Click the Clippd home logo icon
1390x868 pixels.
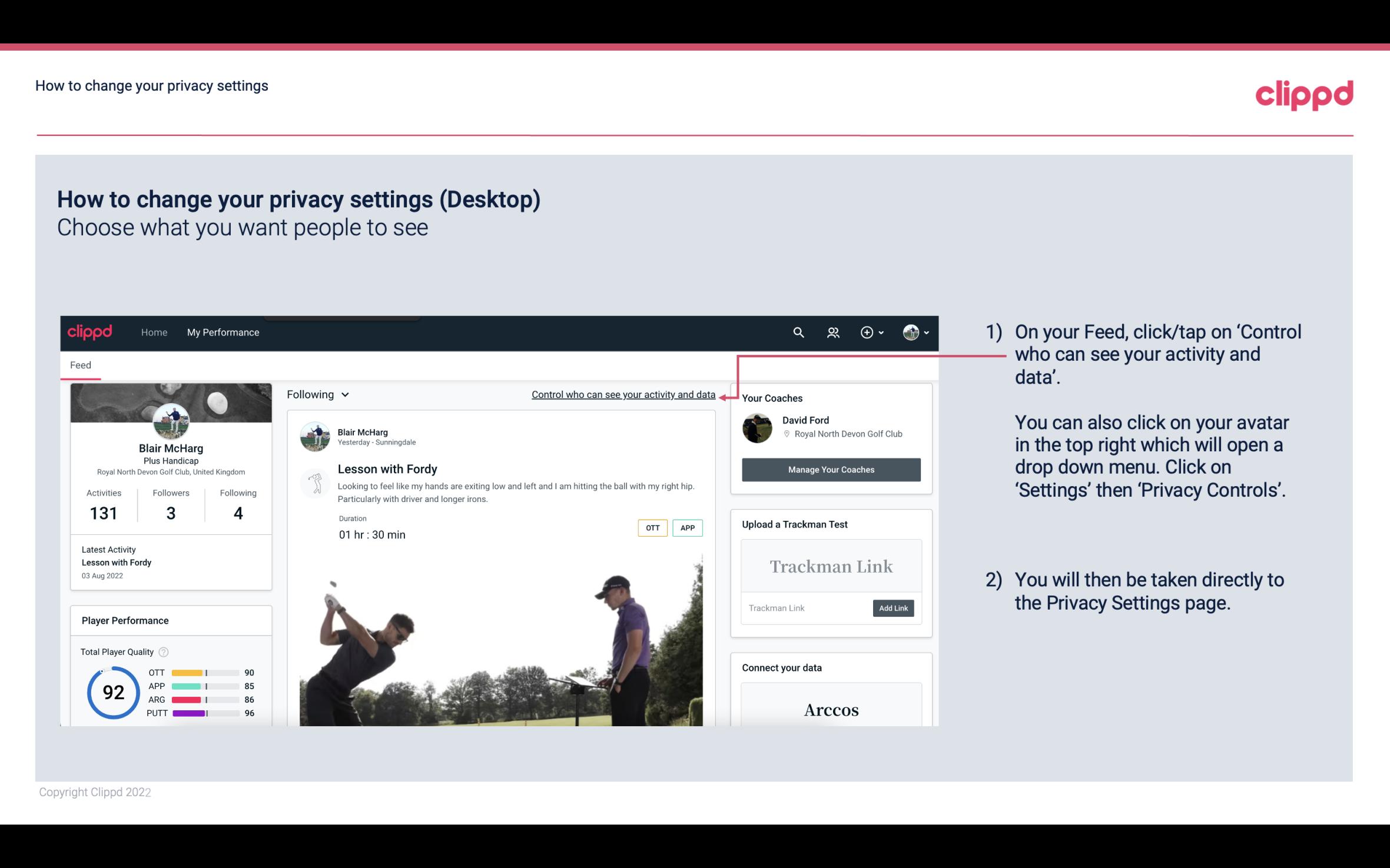[x=91, y=332]
